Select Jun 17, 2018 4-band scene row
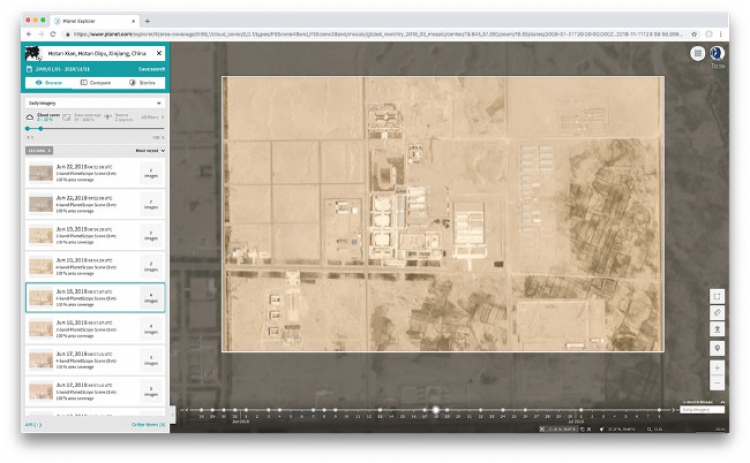Image resolution: width=750 pixels, height=463 pixels. click(95, 360)
